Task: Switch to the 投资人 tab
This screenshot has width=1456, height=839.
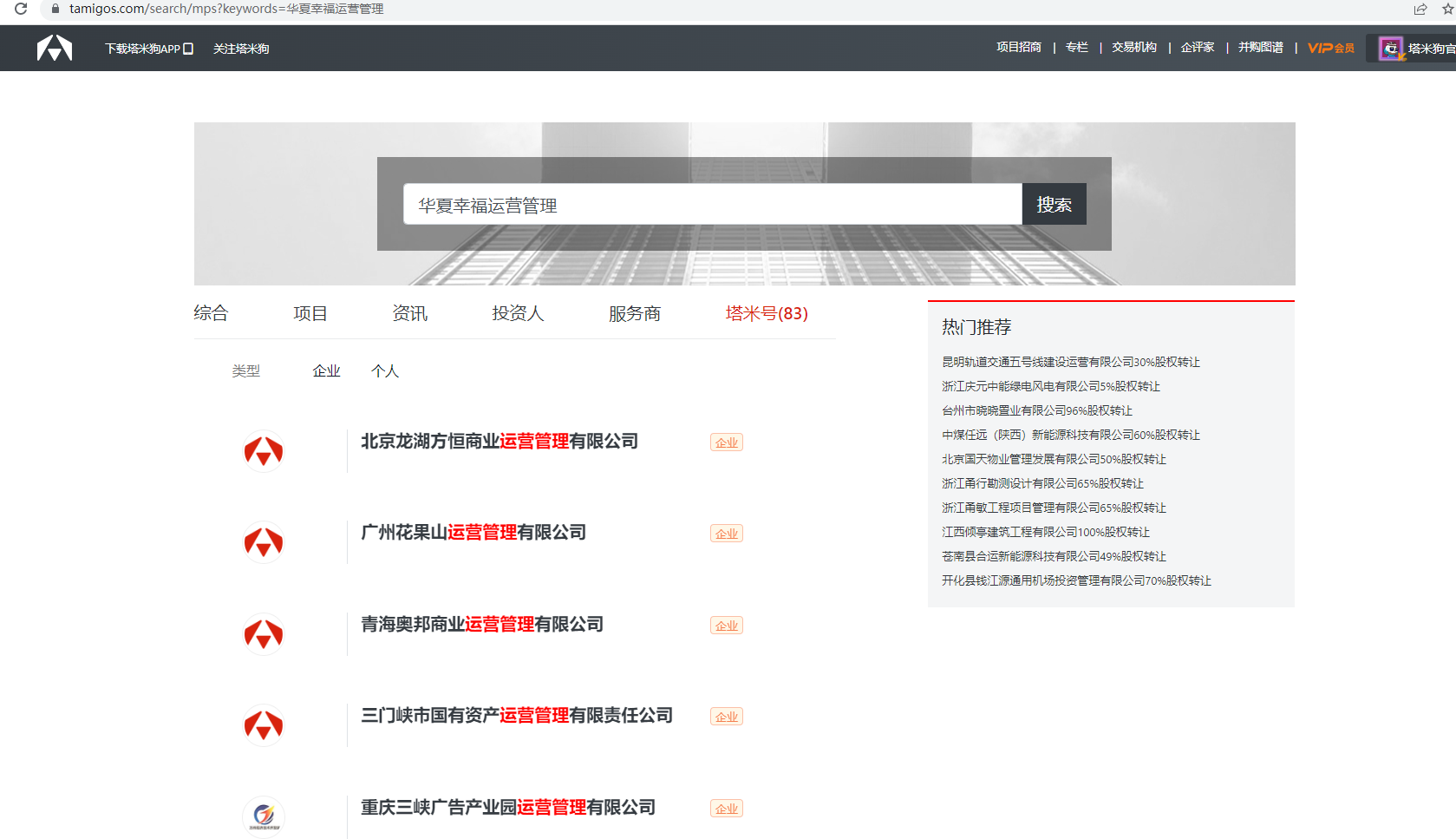Action: tap(518, 313)
